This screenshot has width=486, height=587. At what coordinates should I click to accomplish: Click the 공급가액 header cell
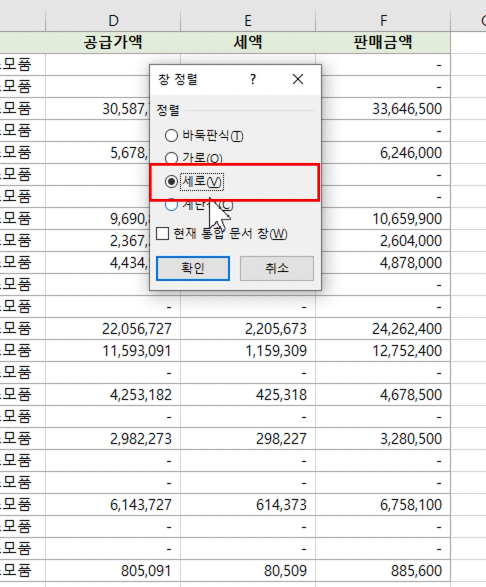tap(113, 42)
